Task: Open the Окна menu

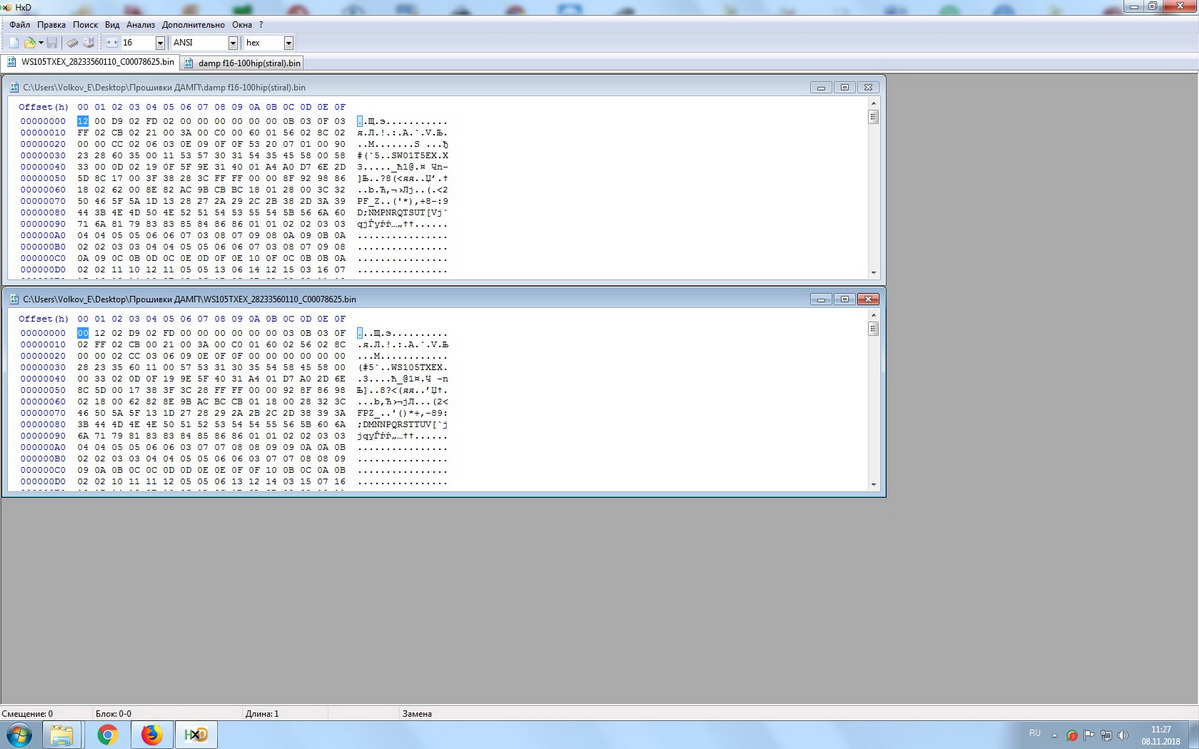Action: tap(242, 24)
